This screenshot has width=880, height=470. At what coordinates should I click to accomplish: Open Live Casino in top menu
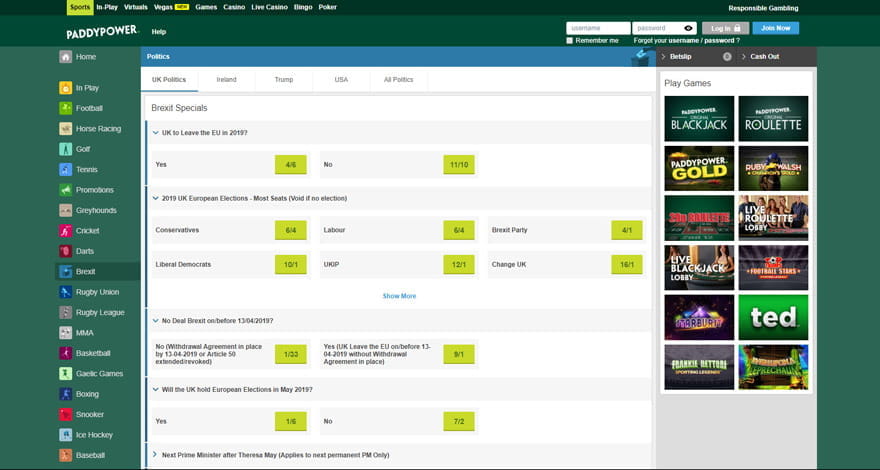tap(269, 7)
